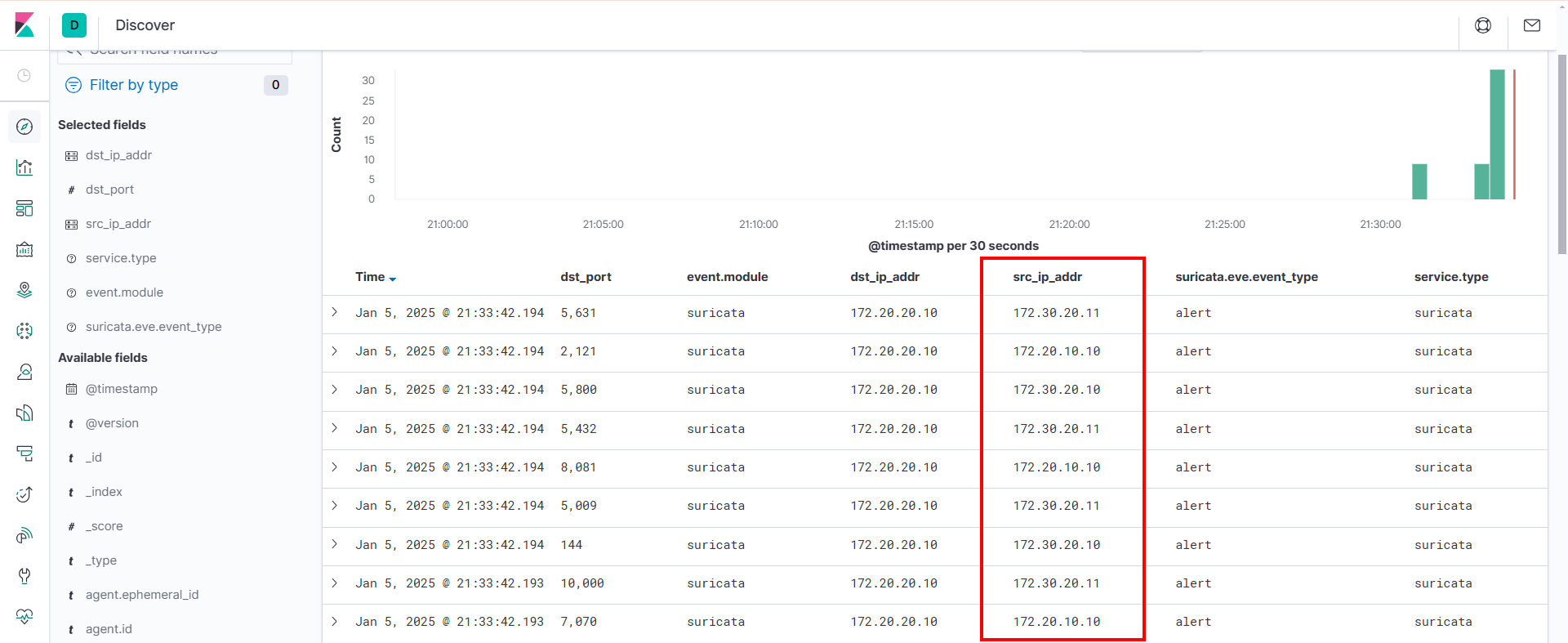
Task: Click the help menu icon in header
Action: coord(1483,25)
